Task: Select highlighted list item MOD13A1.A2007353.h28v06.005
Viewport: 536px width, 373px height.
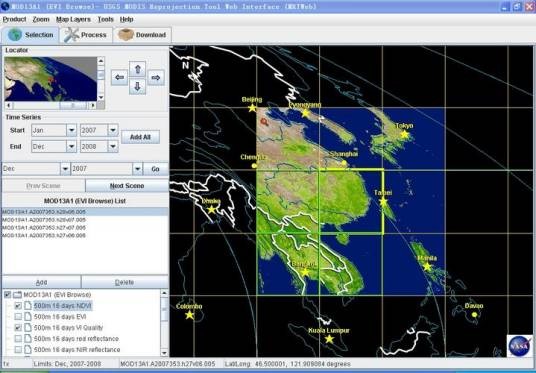Action: [85, 212]
